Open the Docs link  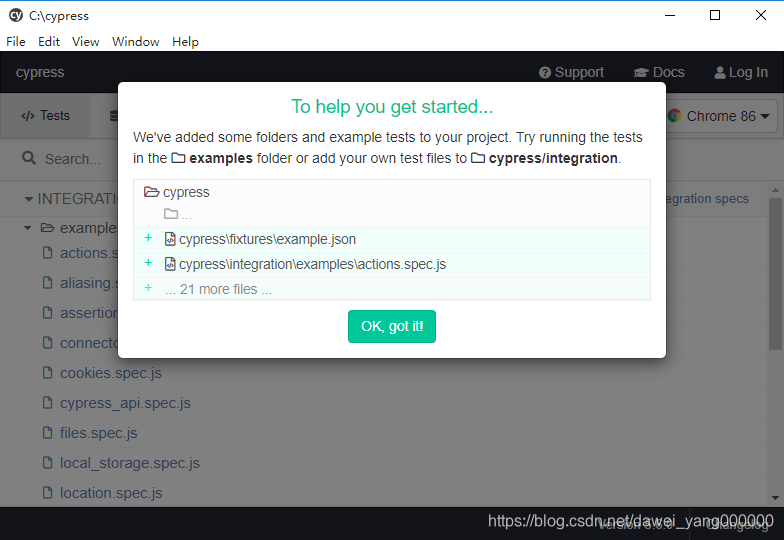pos(659,72)
